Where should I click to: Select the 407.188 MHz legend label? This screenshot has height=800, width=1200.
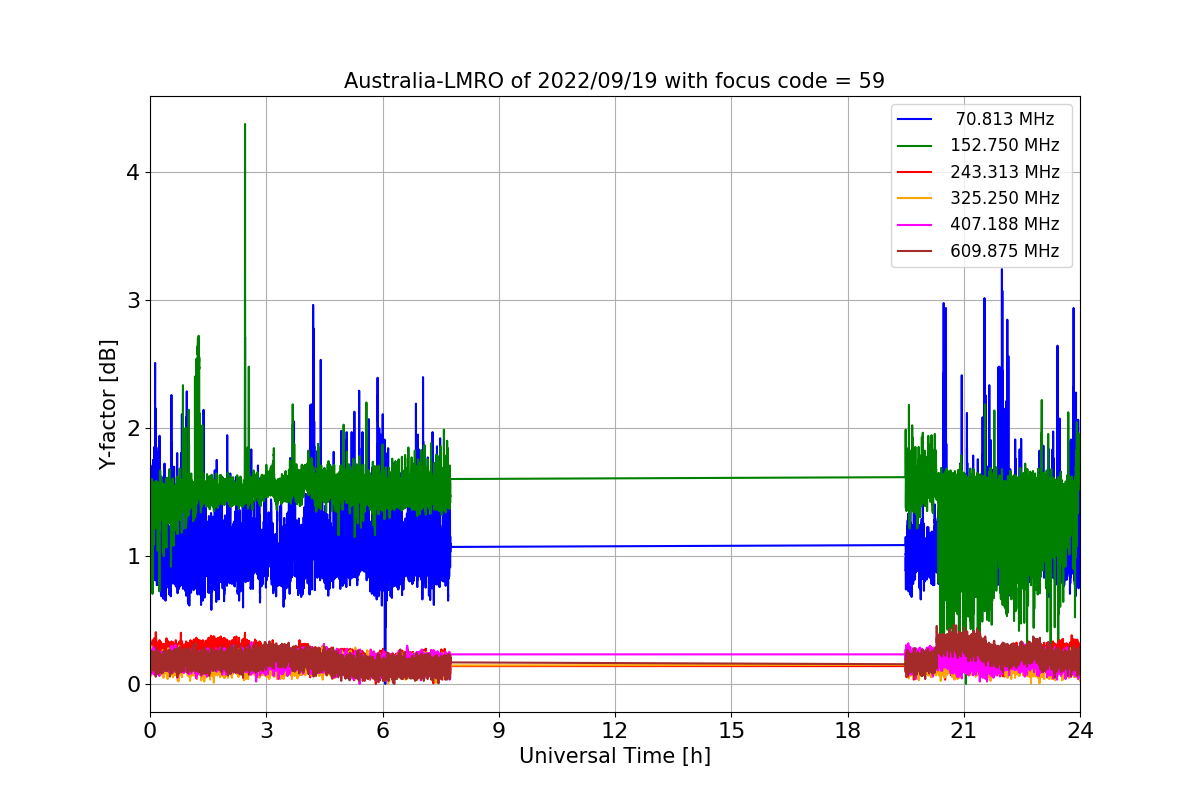click(x=1005, y=225)
